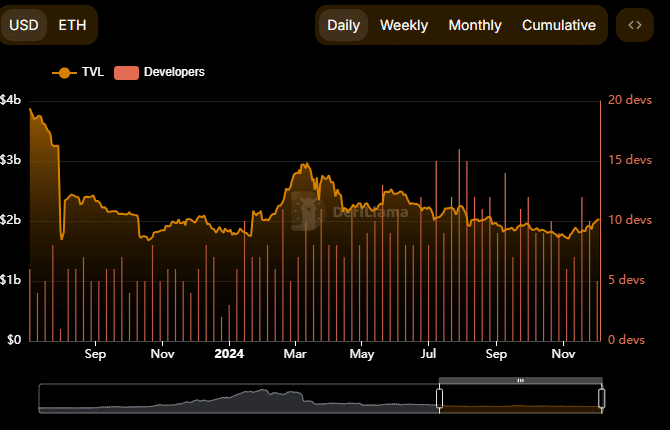Toggle the Developers series legend label

pos(174,72)
